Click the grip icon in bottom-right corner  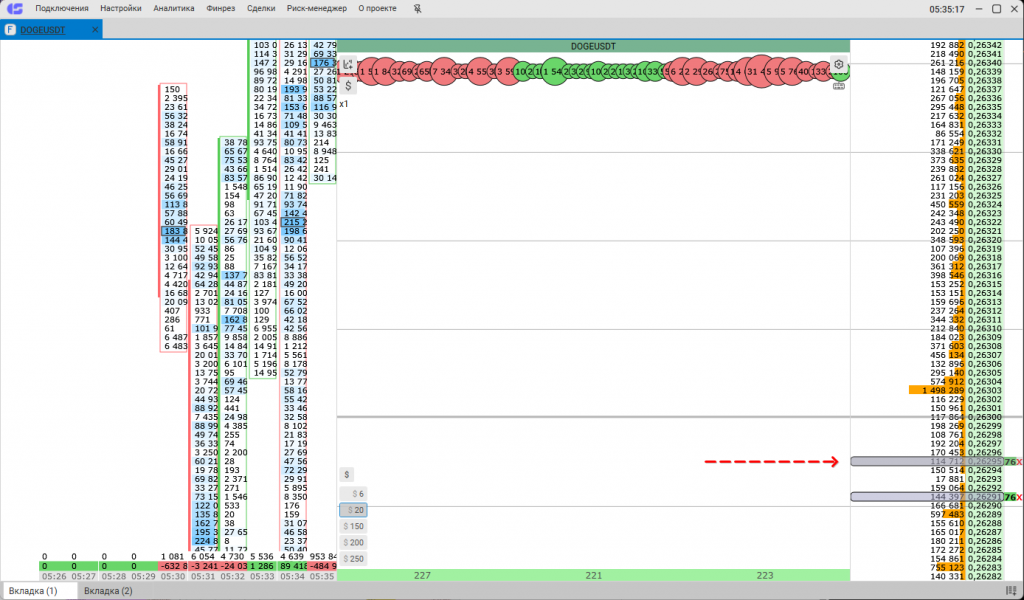click(x=1012, y=591)
